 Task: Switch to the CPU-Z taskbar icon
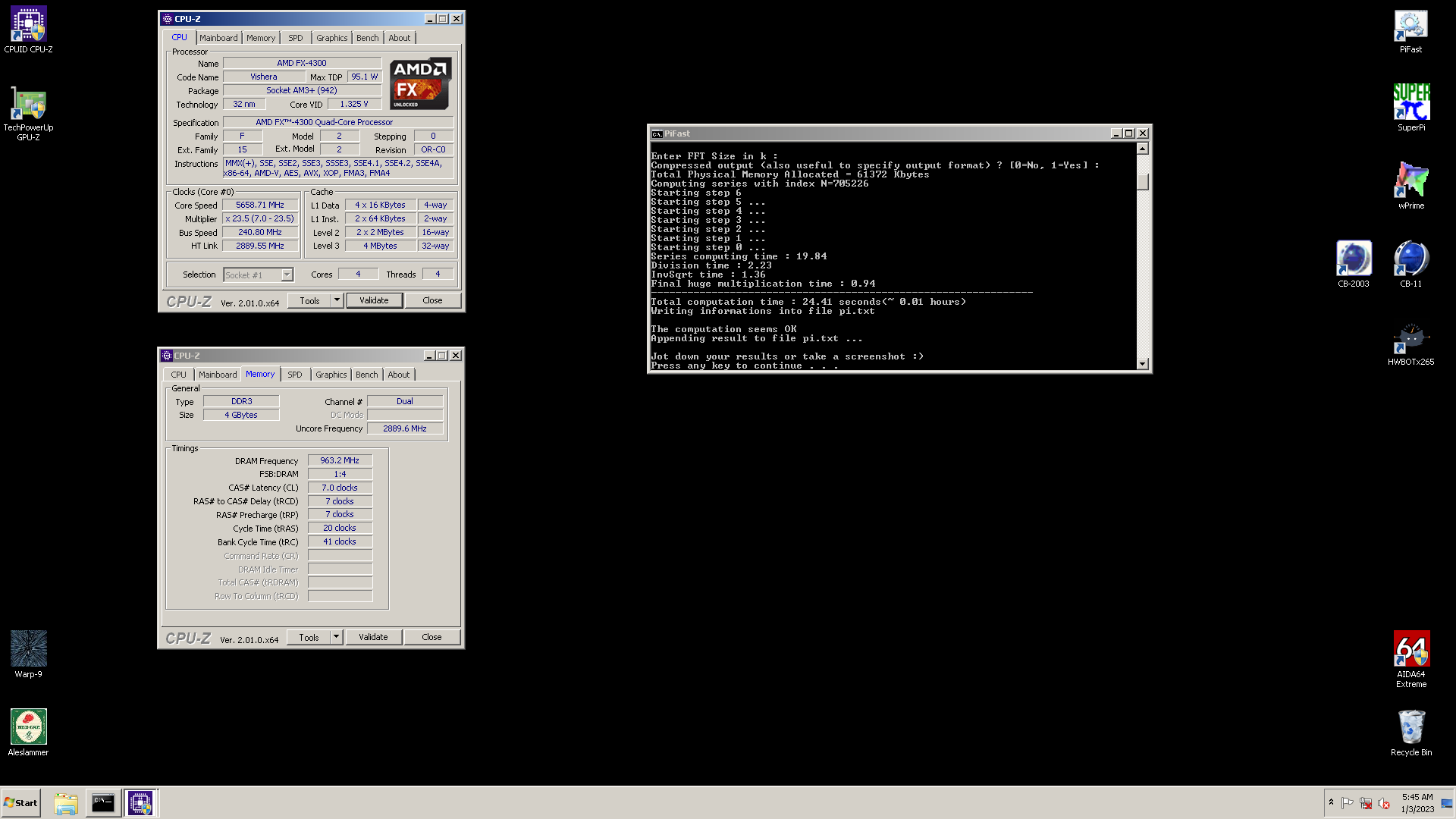(x=140, y=803)
